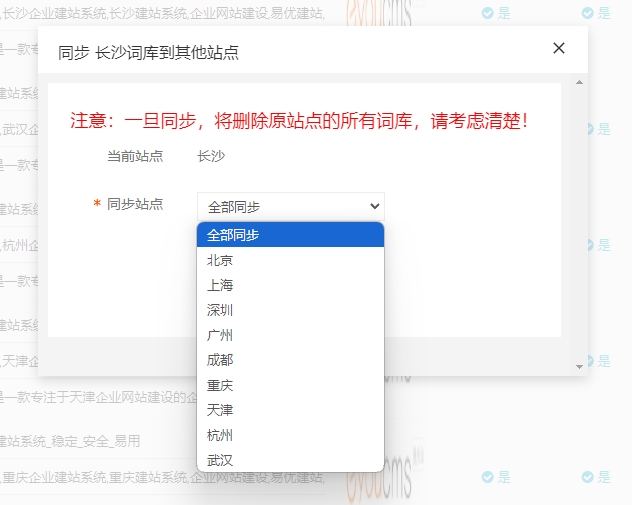
Task: Select 全部同步 from the dropdown list
Action: click(290, 234)
